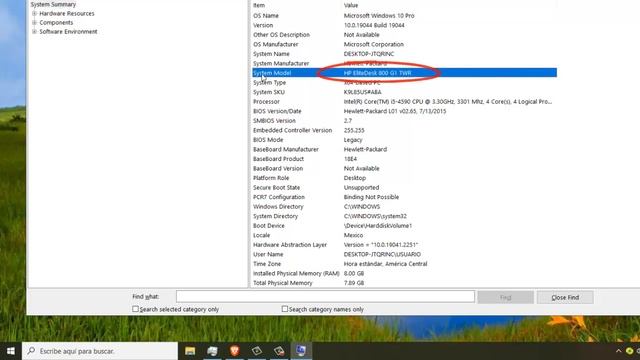This screenshot has width=640, height=360.
Task: Select the SMBIOS Version row
Action: (404, 120)
